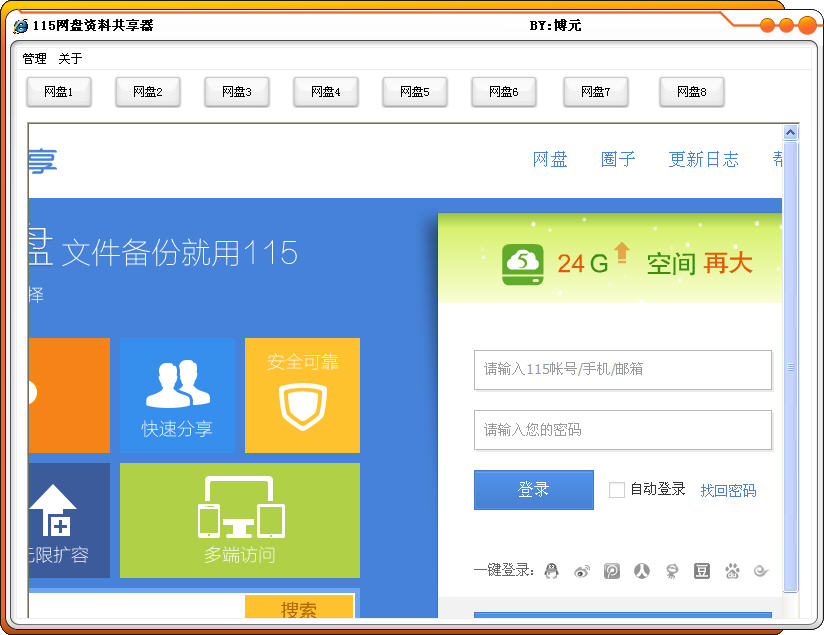The image size is (824, 635).
Task: Click the 安全可靠 shield tile
Action: click(x=302, y=395)
